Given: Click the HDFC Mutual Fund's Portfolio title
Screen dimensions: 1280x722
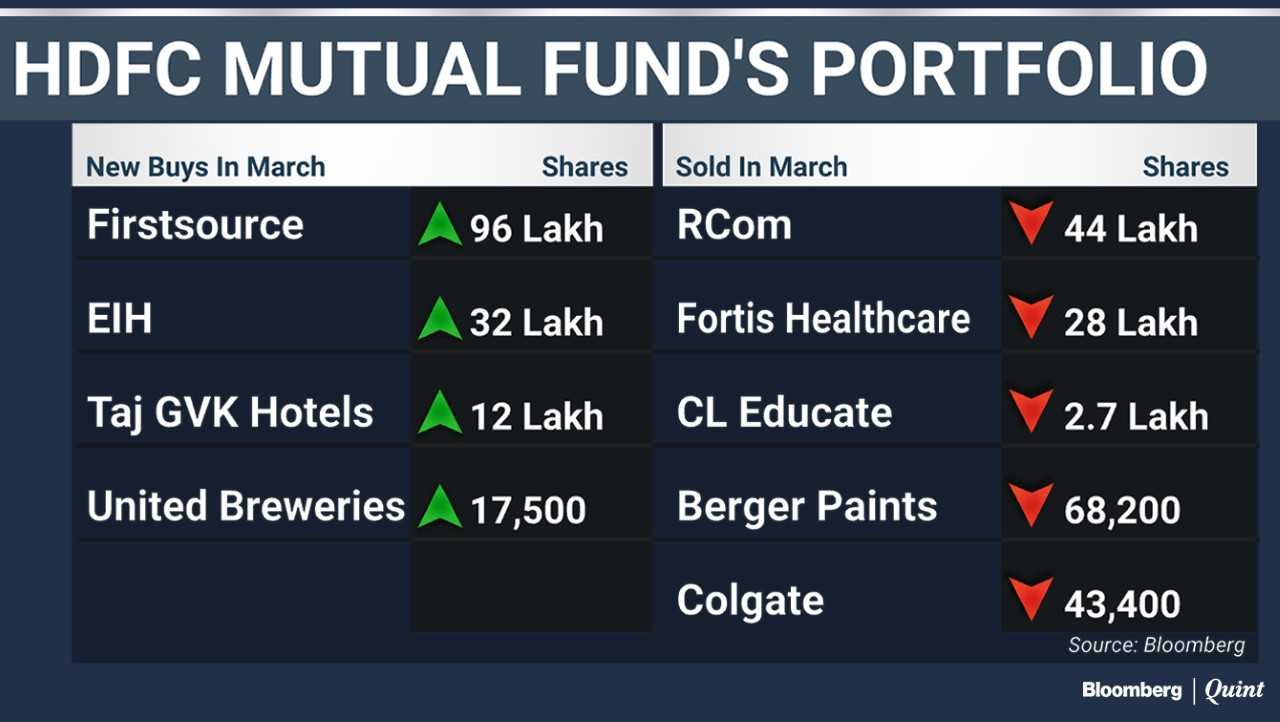Looking at the screenshot, I should pyautogui.click(x=610, y=70).
